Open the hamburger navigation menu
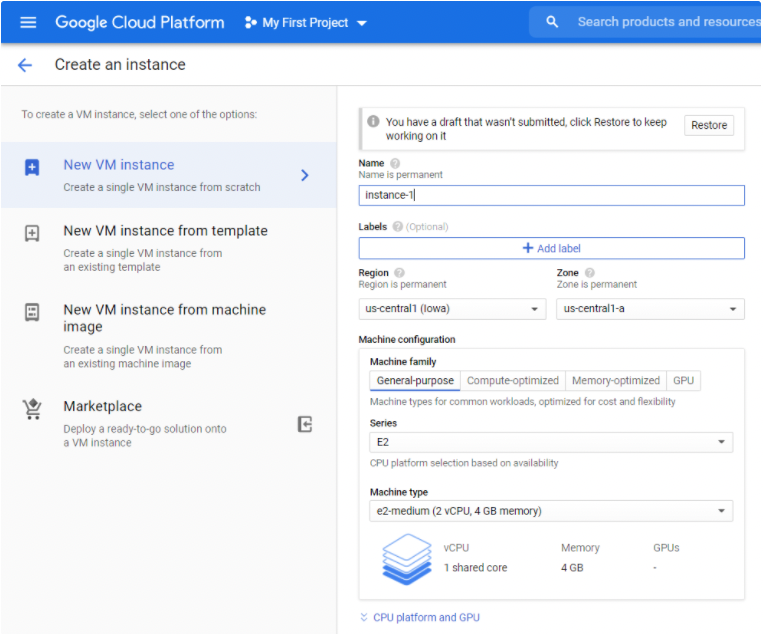Viewport: 763px width, 634px height. click(28, 22)
